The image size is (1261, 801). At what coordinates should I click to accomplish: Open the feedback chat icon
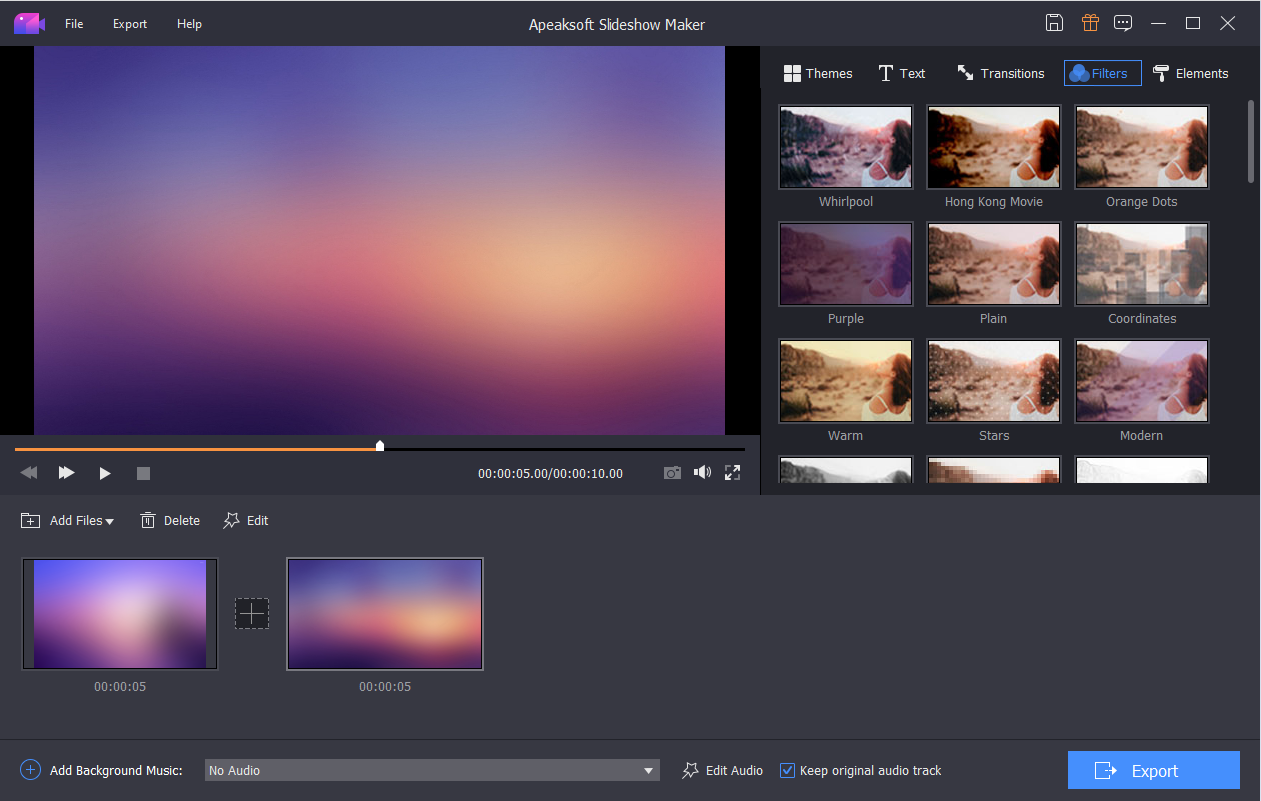[x=1123, y=23]
